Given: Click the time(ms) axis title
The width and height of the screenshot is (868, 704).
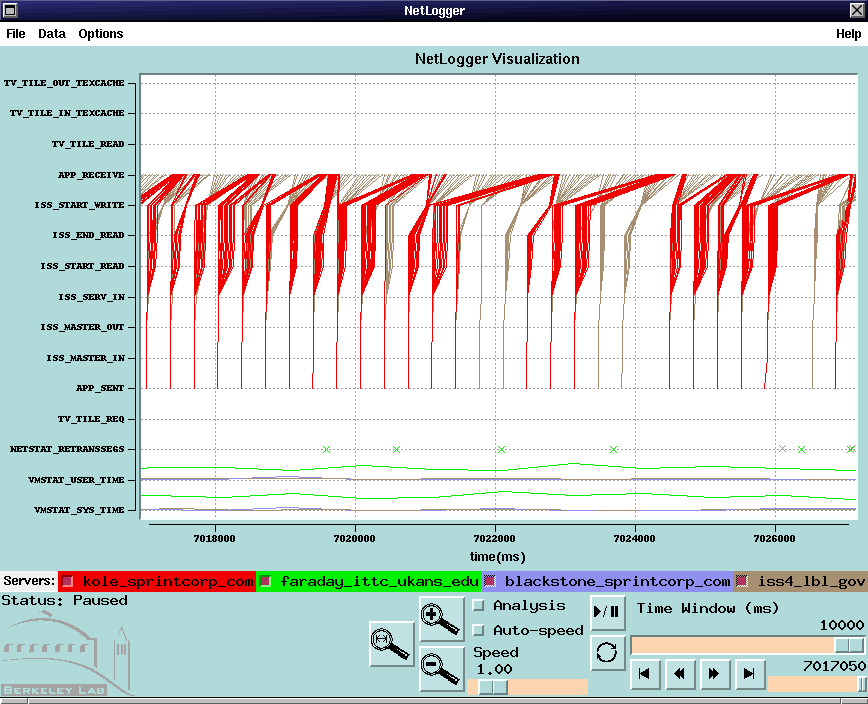Looking at the screenshot, I should pyautogui.click(x=498, y=557).
